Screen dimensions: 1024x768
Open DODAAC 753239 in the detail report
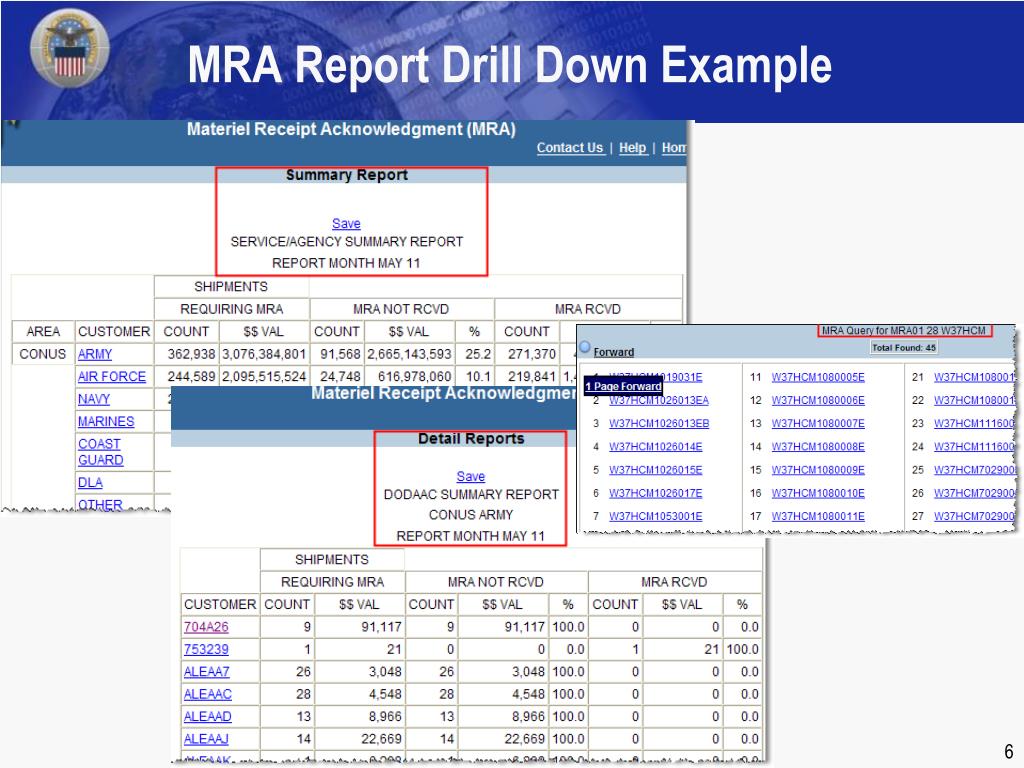click(206, 649)
